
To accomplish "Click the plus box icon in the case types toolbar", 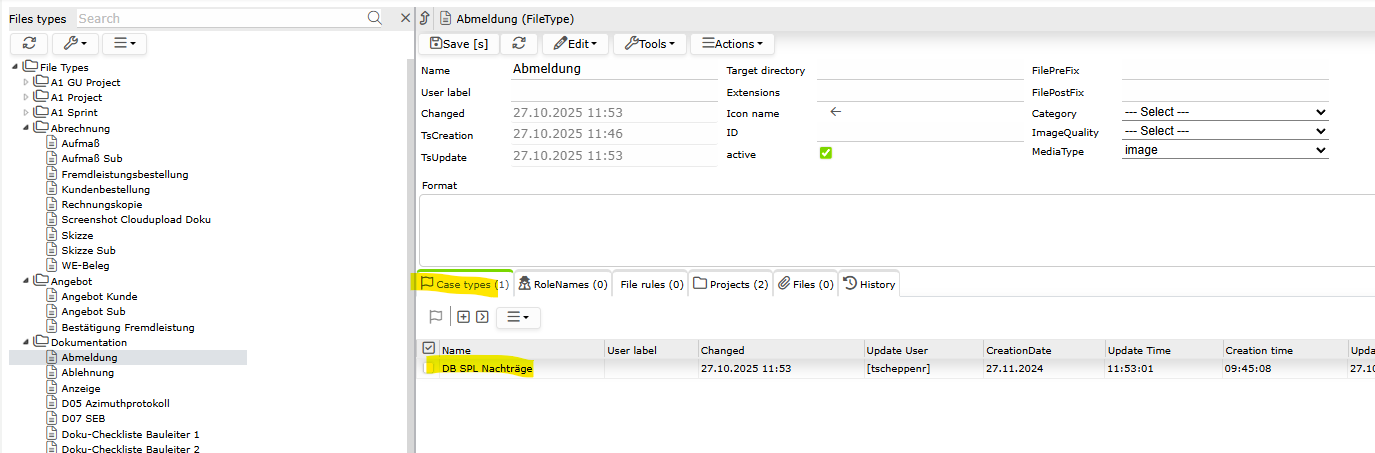I will coord(463,317).
